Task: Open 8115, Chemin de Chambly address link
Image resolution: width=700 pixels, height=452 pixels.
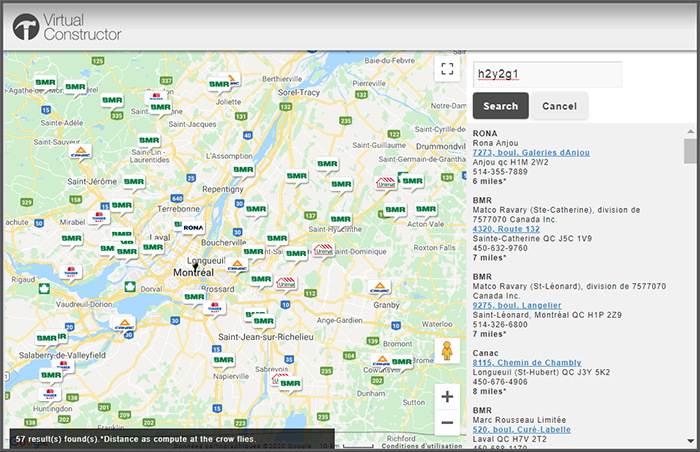Action: click(527, 363)
